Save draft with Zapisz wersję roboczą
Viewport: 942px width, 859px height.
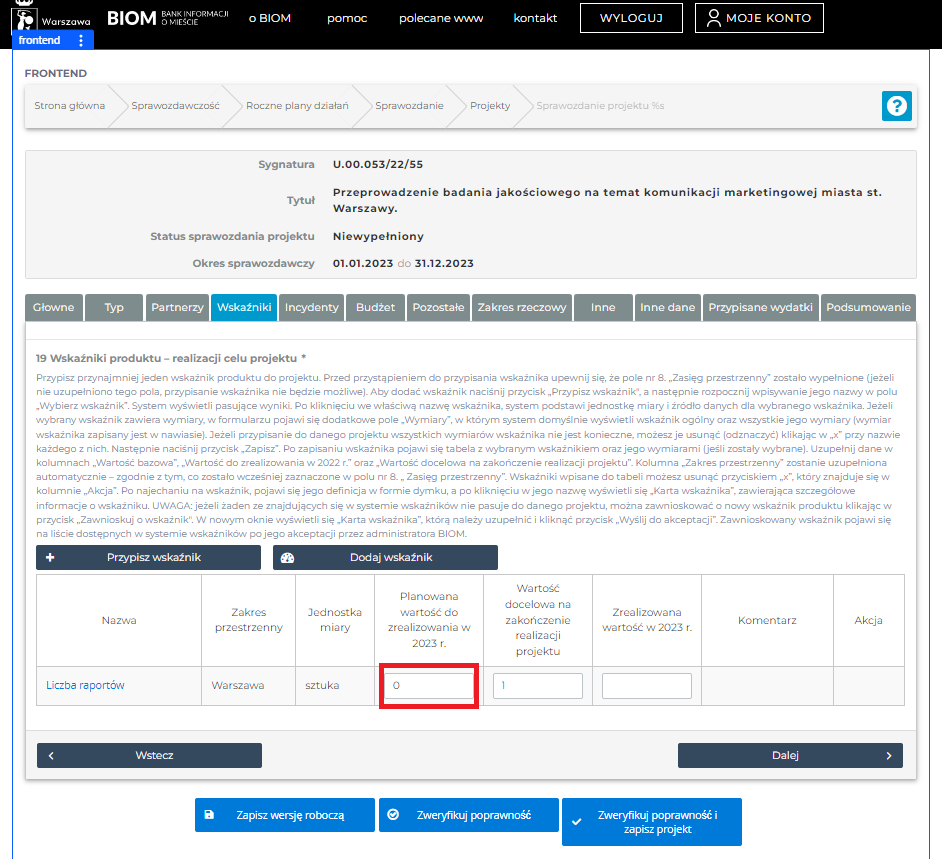pyautogui.click(x=284, y=815)
